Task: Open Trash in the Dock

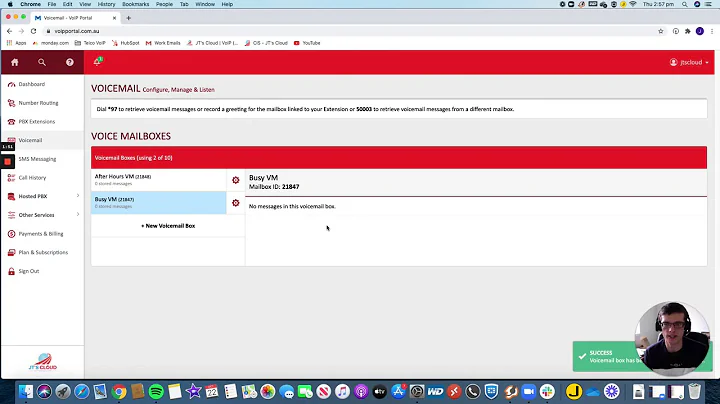Action: pyautogui.click(x=695, y=391)
